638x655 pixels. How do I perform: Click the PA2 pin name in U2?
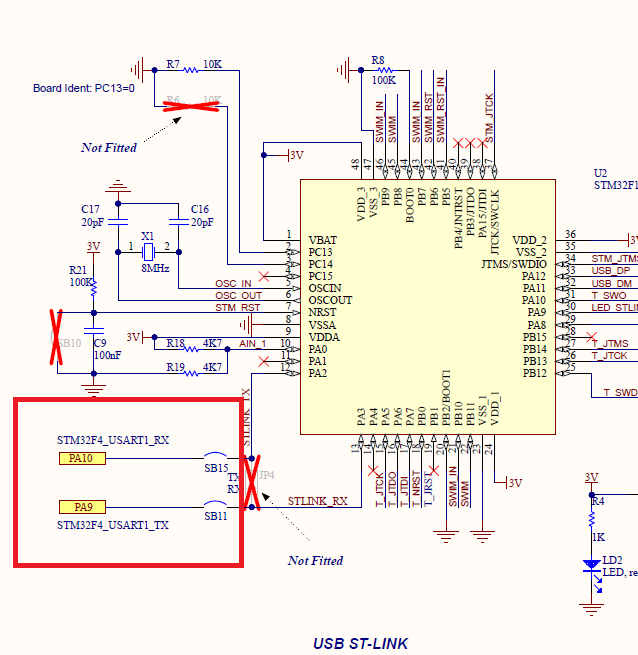coord(318,373)
